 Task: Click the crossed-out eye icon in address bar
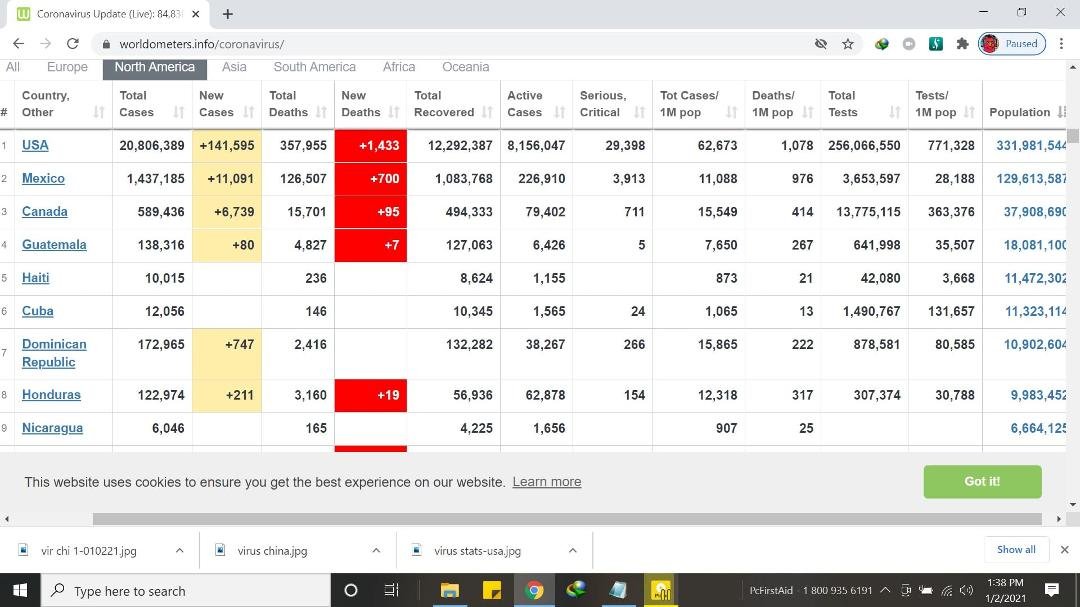[820, 44]
